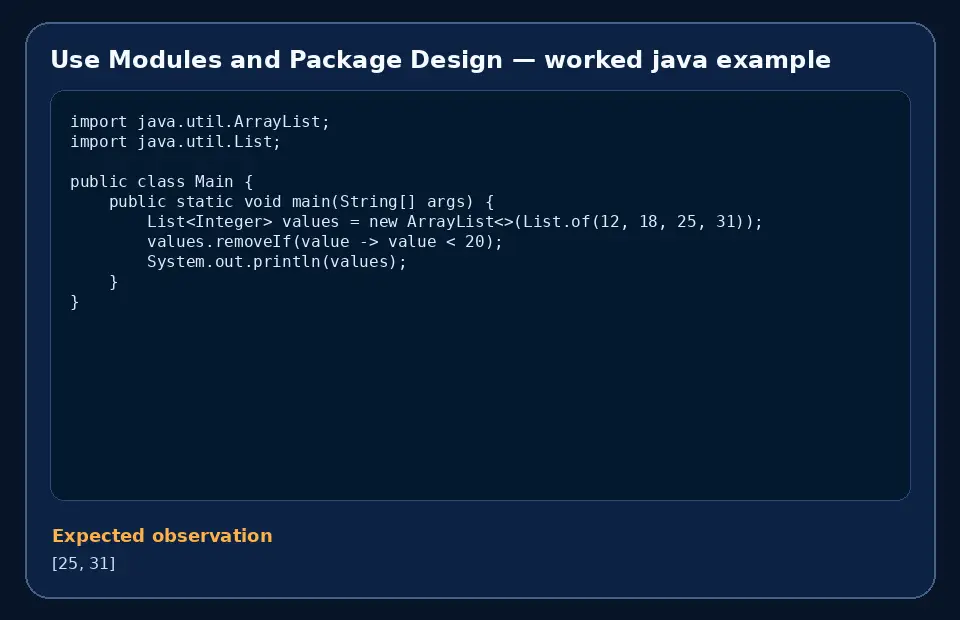Click the 'System.out.println(values);' line
The width and height of the screenshot is (960, 620).
(277, 262)
